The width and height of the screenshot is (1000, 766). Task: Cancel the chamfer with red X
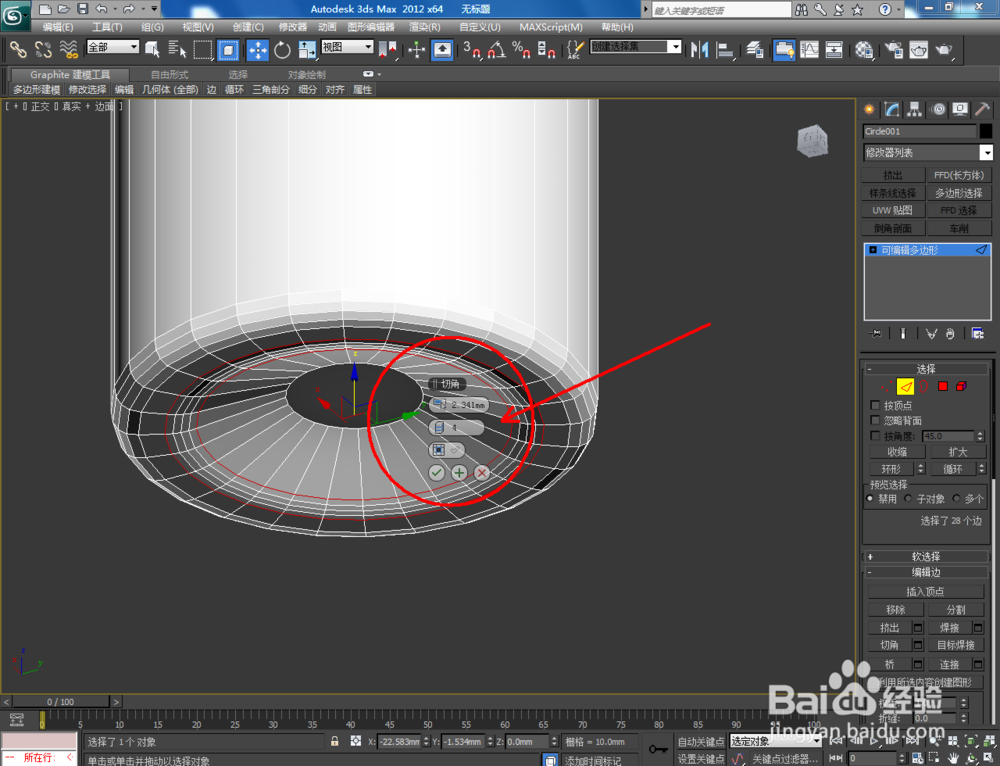tap(482, 473)
